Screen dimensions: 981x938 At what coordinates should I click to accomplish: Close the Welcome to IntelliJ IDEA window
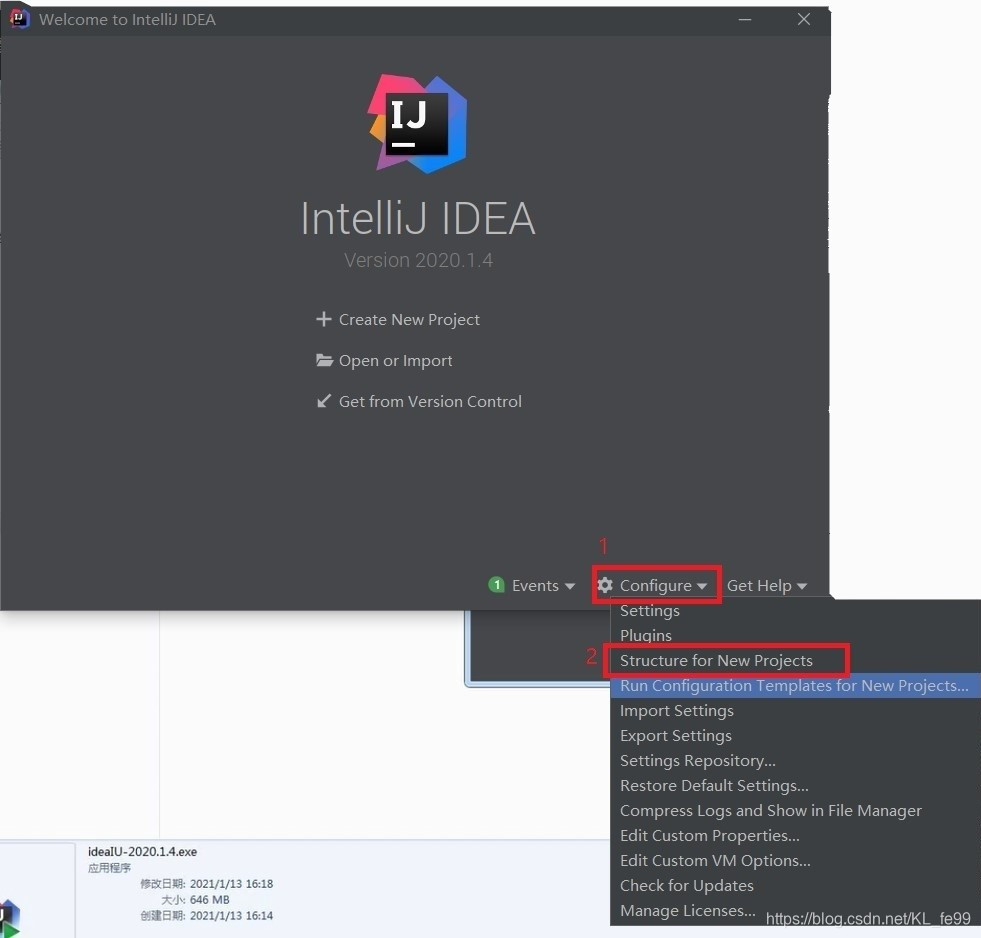(804, 19)
